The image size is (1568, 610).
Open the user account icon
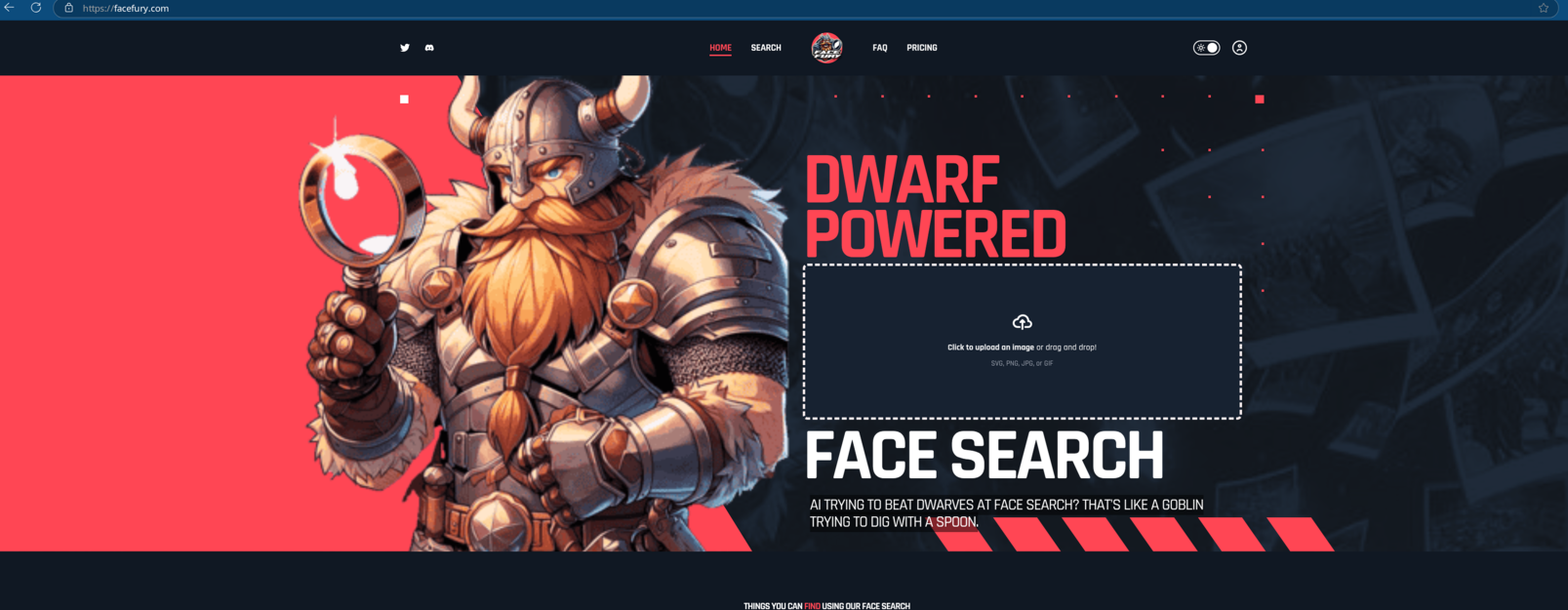coord(1239,48)
